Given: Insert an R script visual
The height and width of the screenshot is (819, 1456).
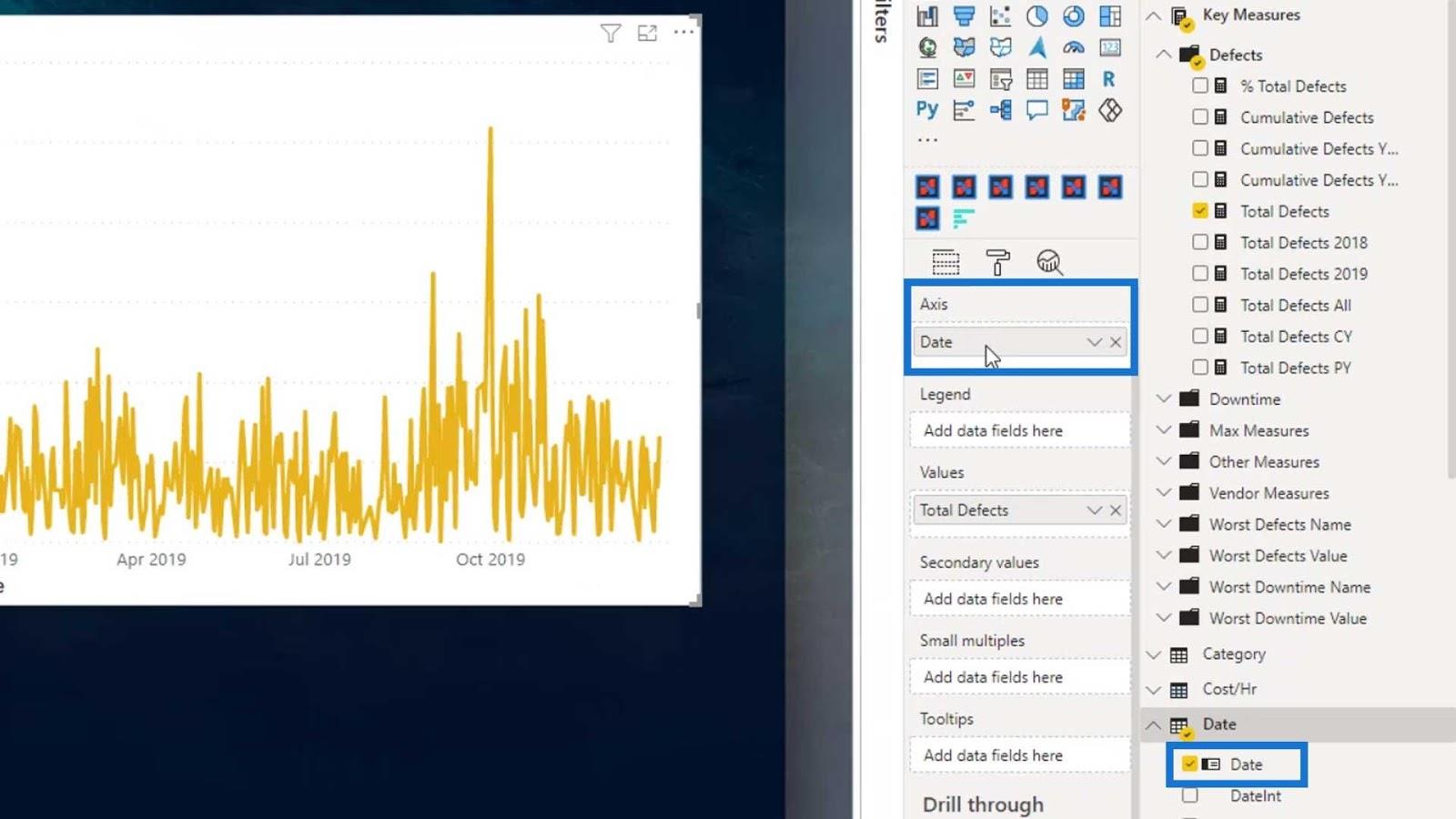Looking at the screenshot, I should 1108,79.
